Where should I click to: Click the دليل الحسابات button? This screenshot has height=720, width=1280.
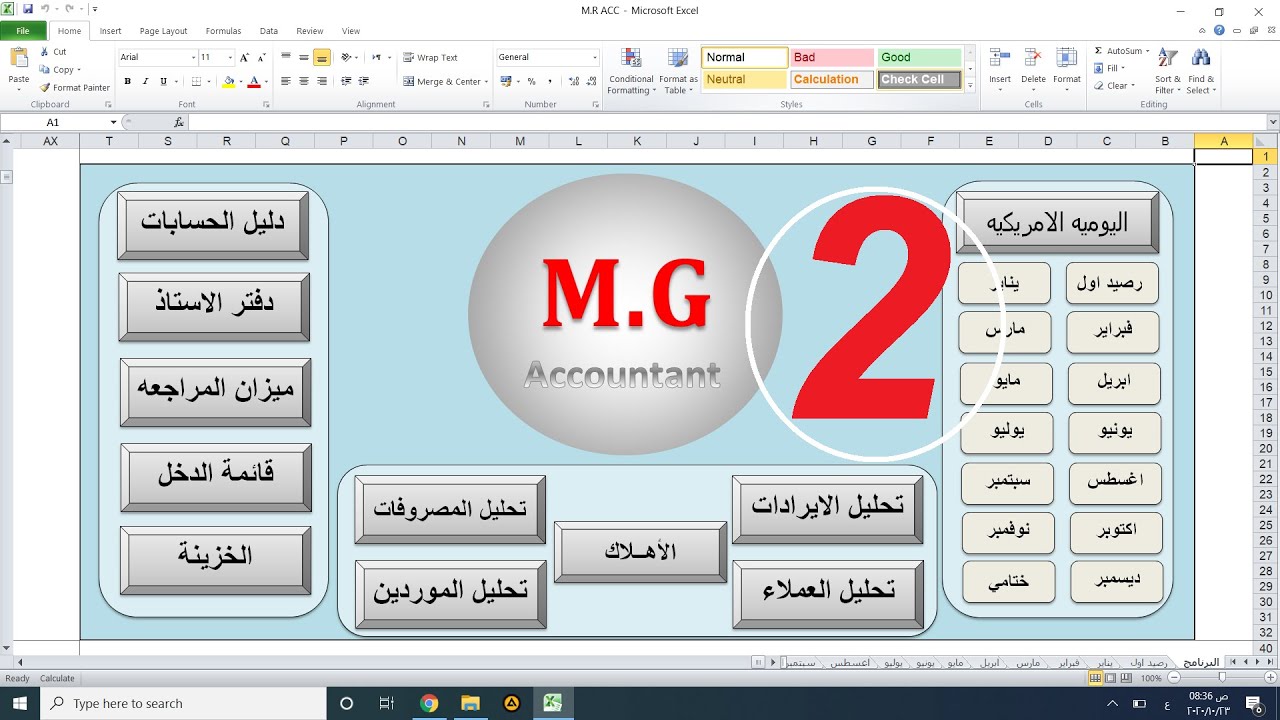click(x=213, y=226)
